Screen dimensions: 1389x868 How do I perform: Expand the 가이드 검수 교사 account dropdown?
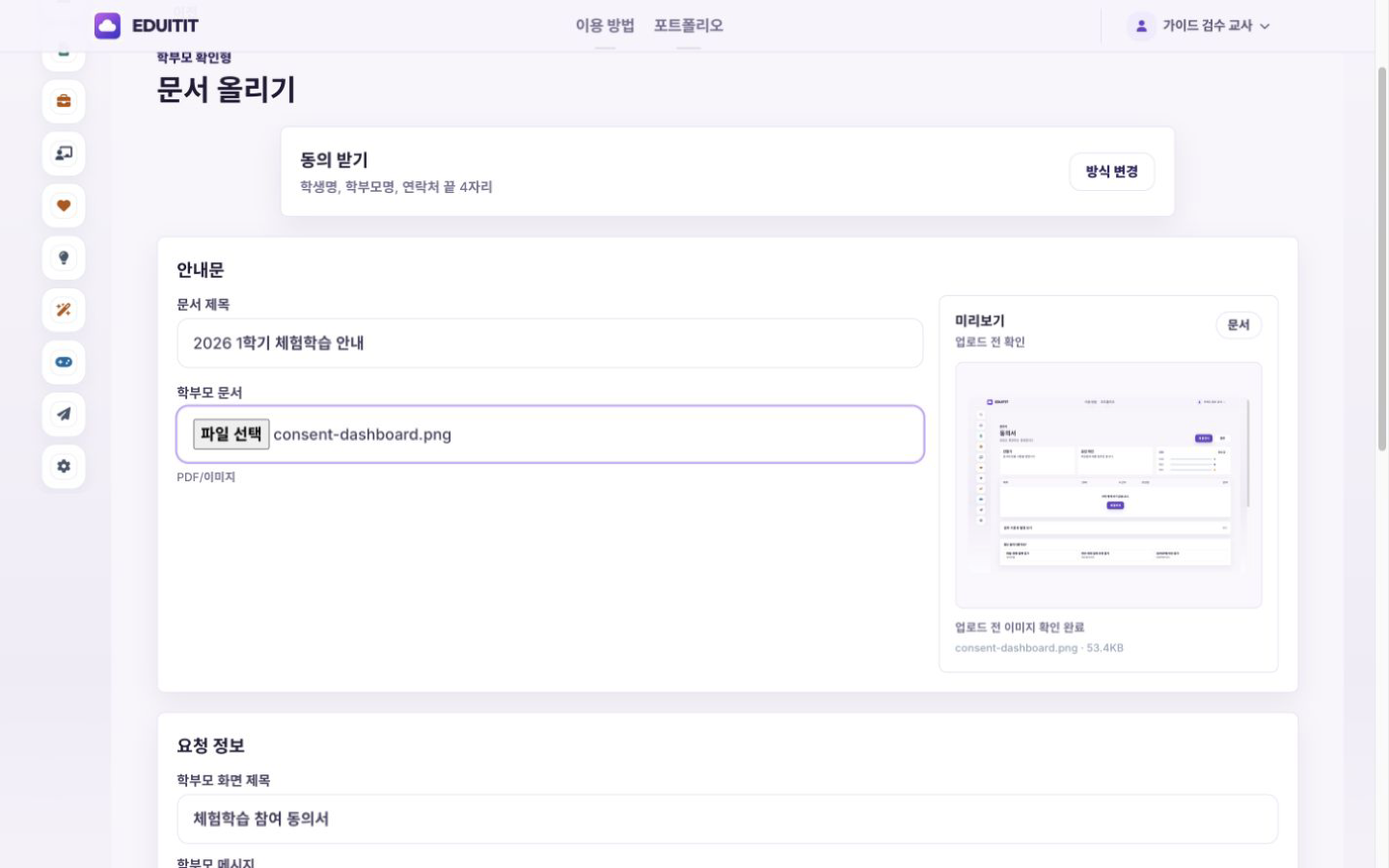pos(1199,26)
